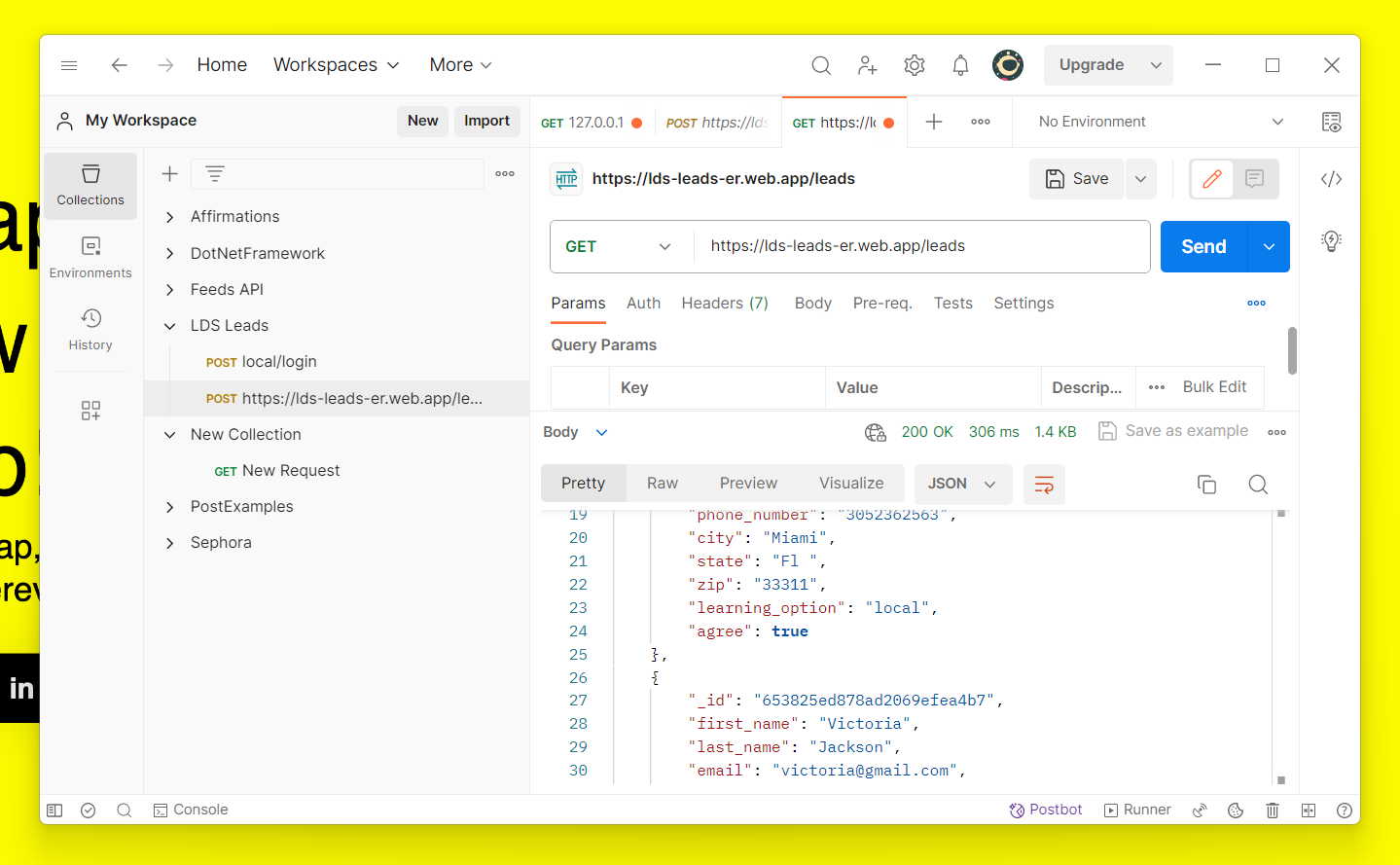Open the Save options dropdown arrow

pyautogui.click(x=1140, y=179)
